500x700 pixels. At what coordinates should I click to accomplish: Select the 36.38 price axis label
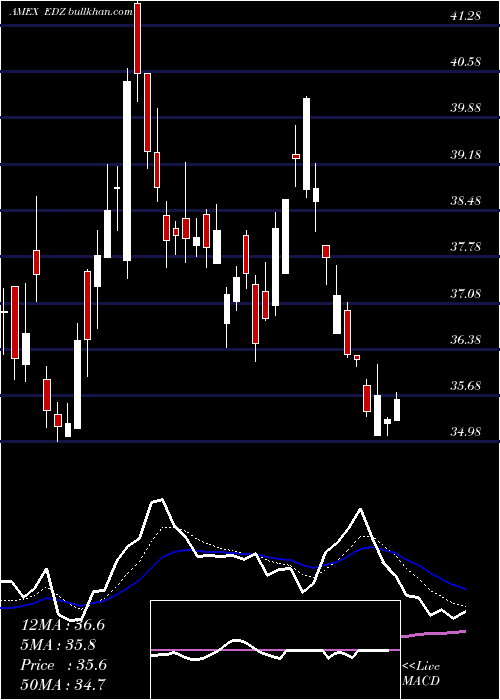point(465,340)
